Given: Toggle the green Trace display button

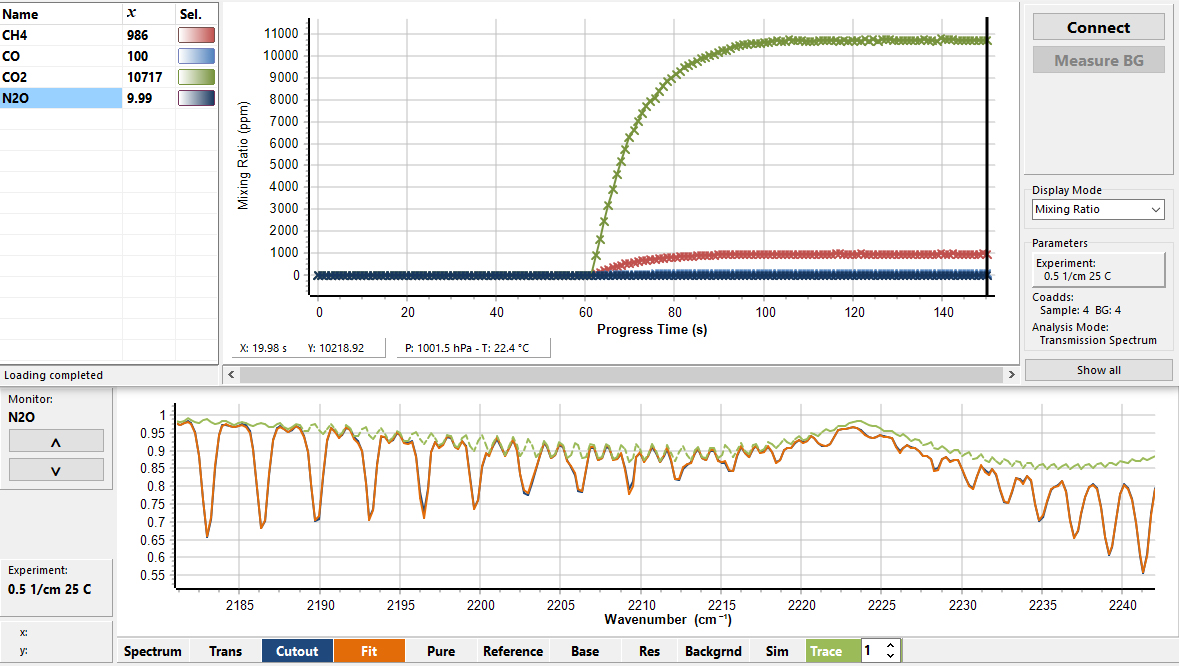Looking at the screenshot, I should pos(825,651).
